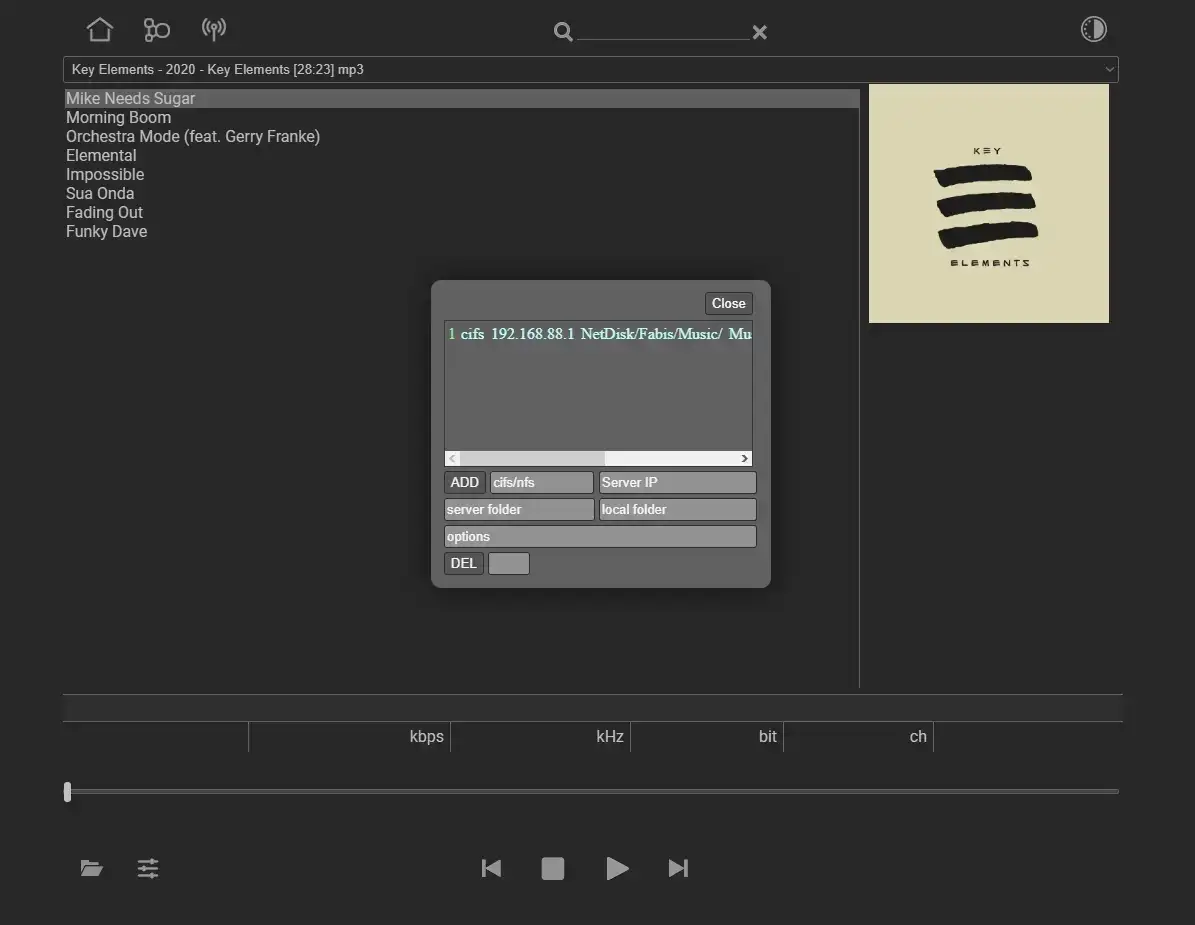
Task: Open the folder browser icon
Action: (x=92, y=868)
